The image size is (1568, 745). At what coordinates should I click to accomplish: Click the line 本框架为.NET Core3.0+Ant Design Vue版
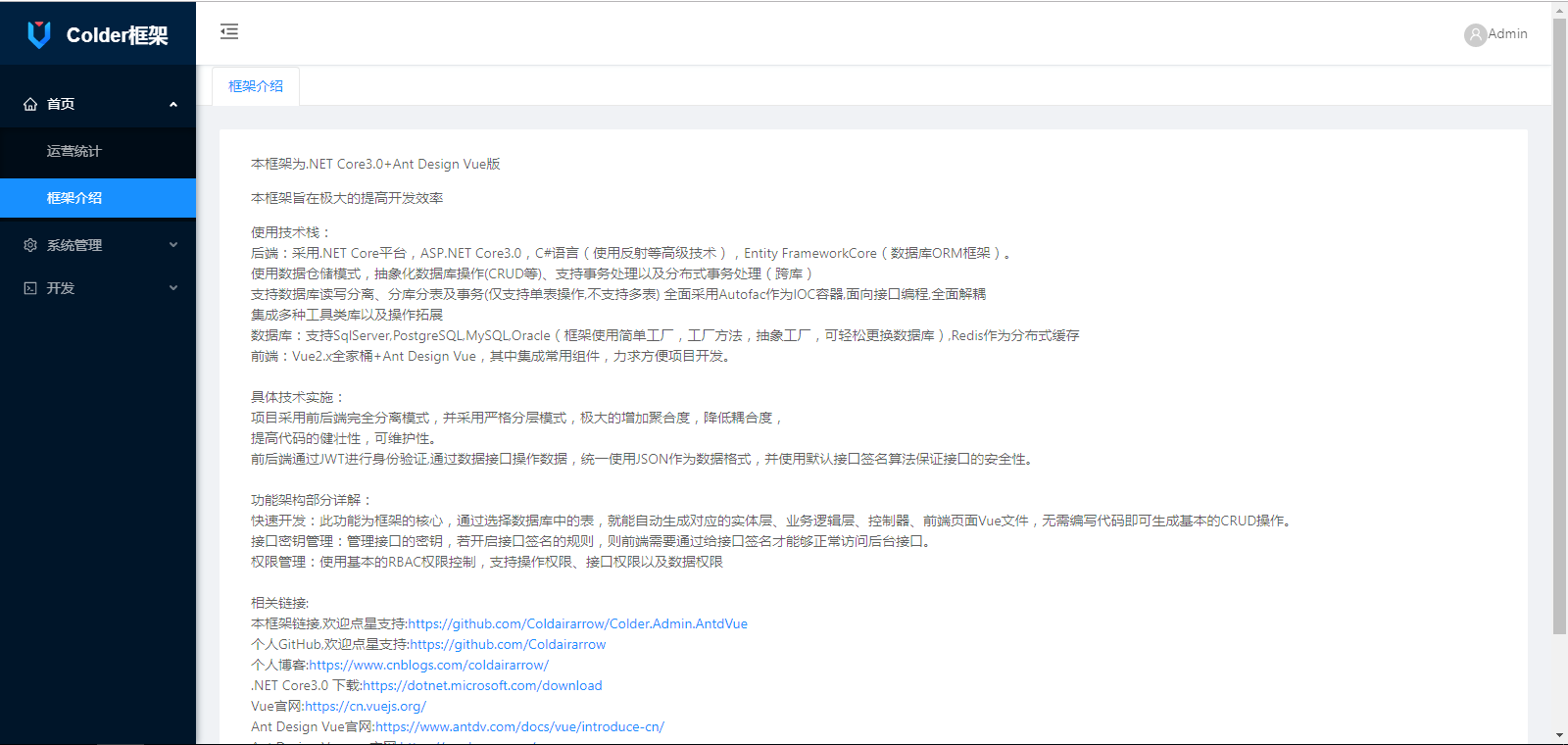[375, 164]
